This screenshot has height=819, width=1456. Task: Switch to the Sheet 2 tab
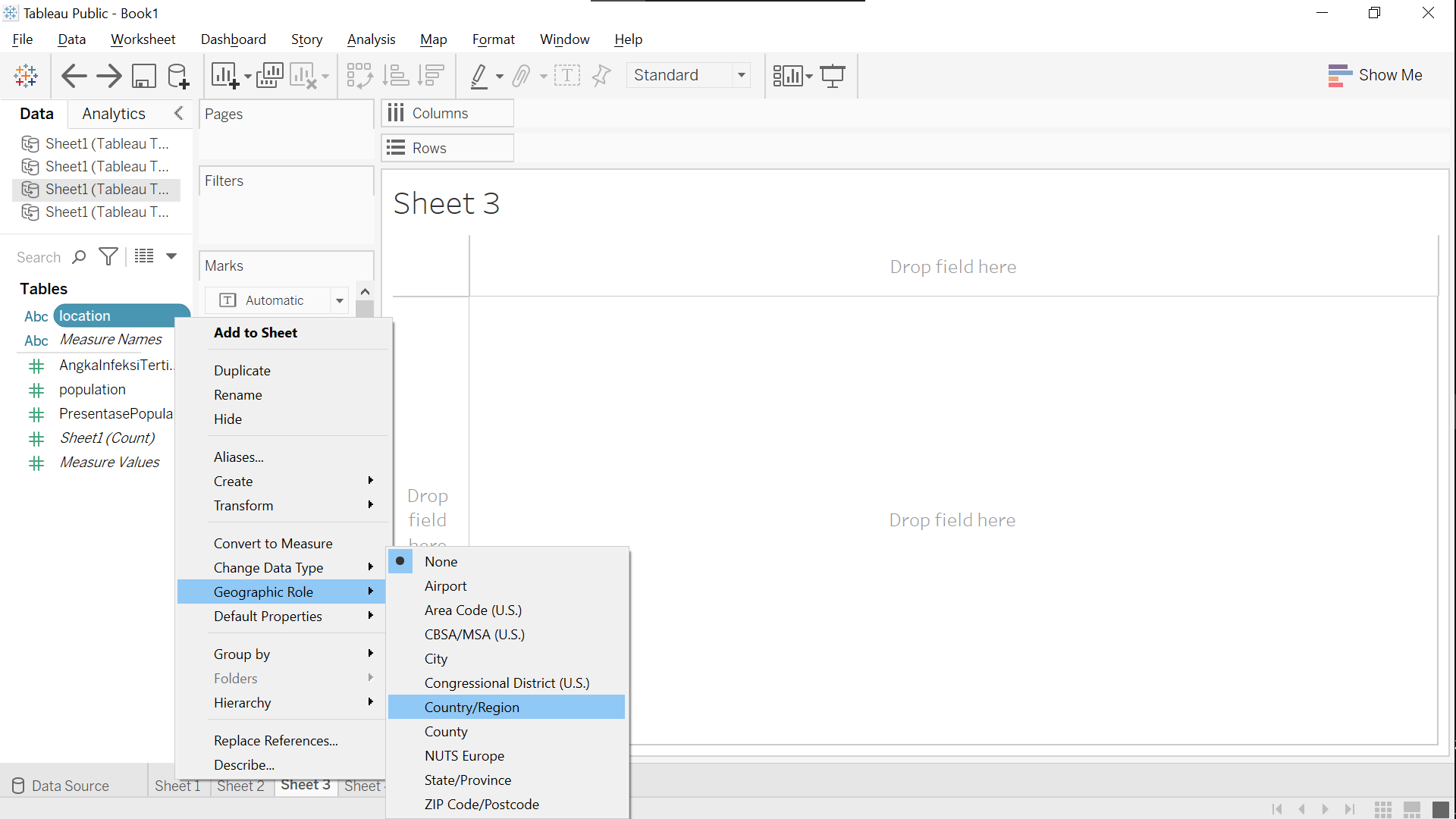(x=240, y=786)
